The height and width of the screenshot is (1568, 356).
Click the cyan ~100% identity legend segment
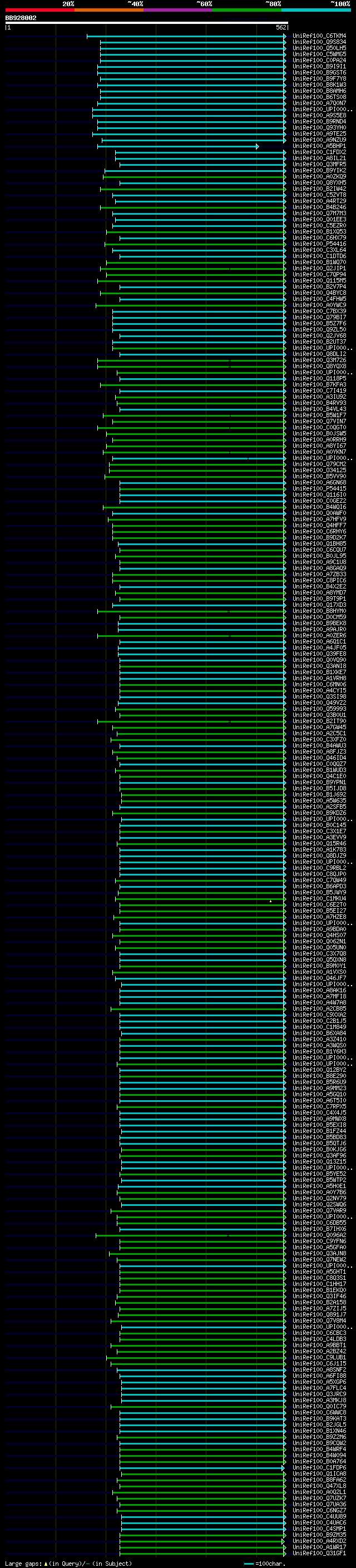coord(316,10)
